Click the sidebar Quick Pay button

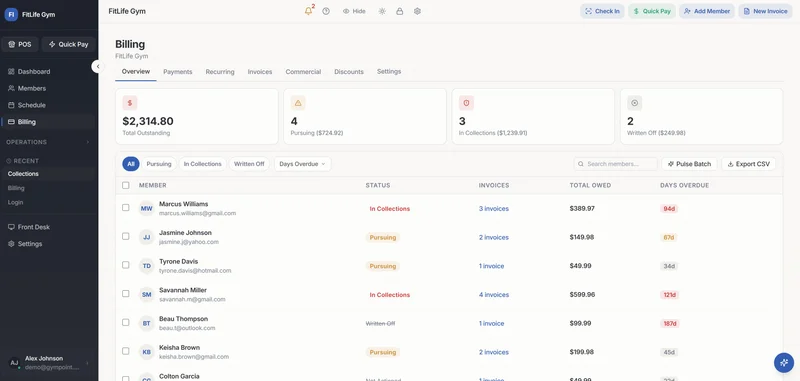(x=69, y=44)
